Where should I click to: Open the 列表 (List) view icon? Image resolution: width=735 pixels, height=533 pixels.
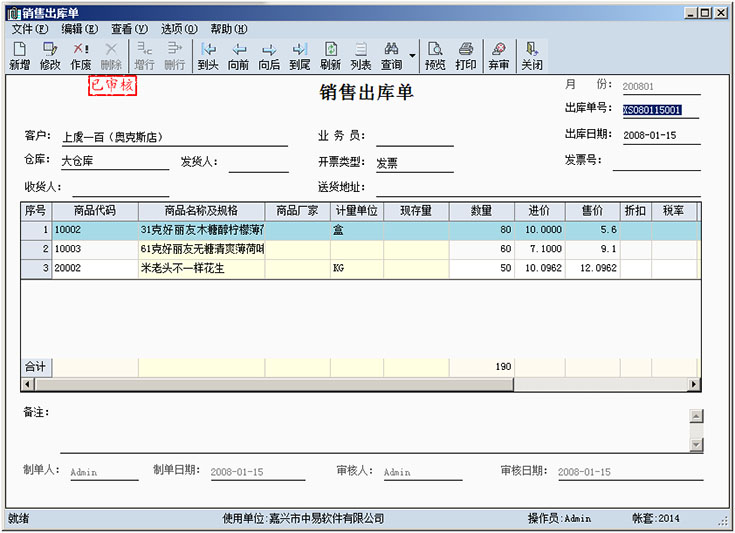coord(361,56)
